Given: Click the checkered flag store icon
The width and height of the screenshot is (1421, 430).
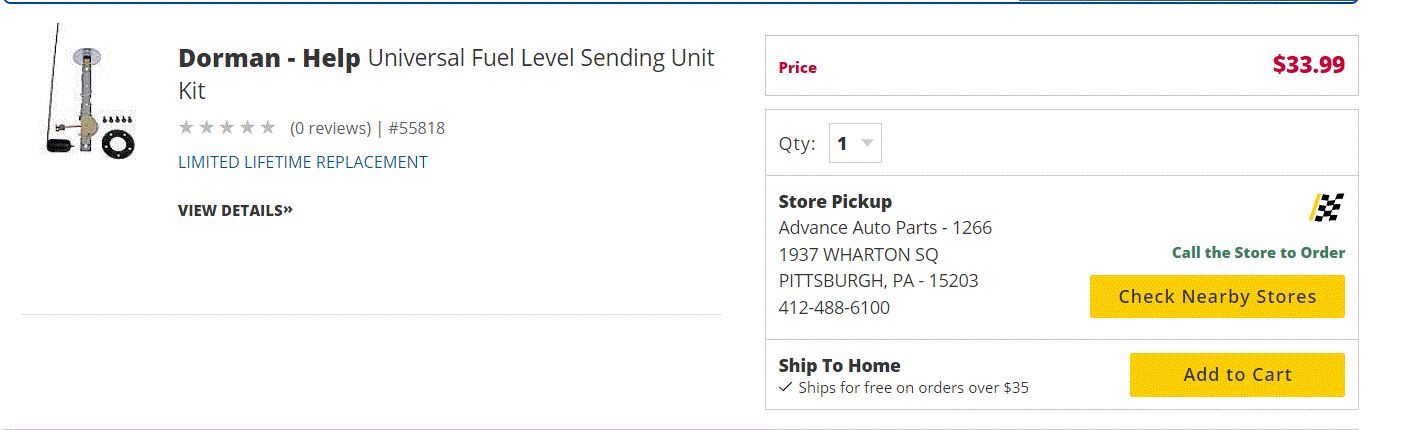Looking at the screenshot, I should pyautogui.click(x=1327, y=207).
